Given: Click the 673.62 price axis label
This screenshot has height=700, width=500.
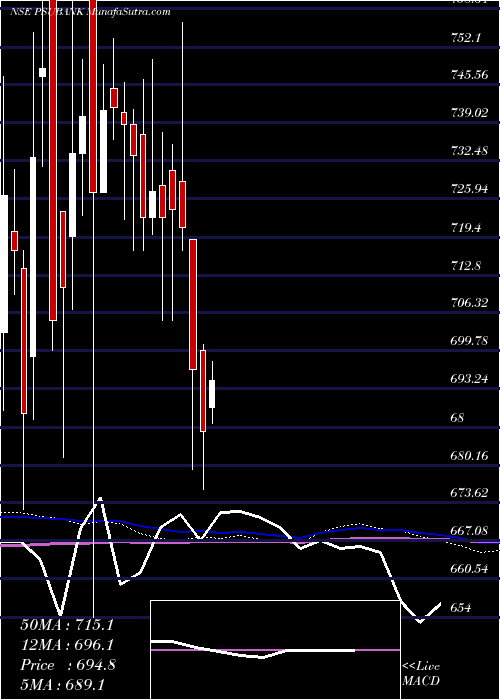Looking at the screenshot, I should [x=469, y=493].
